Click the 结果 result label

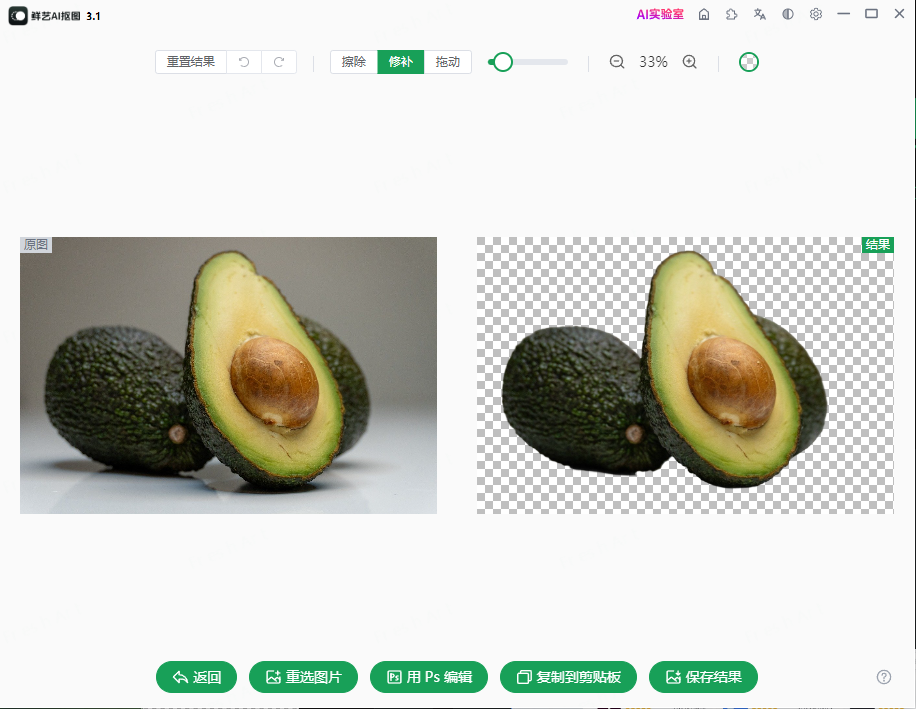(x=877, y=245)
